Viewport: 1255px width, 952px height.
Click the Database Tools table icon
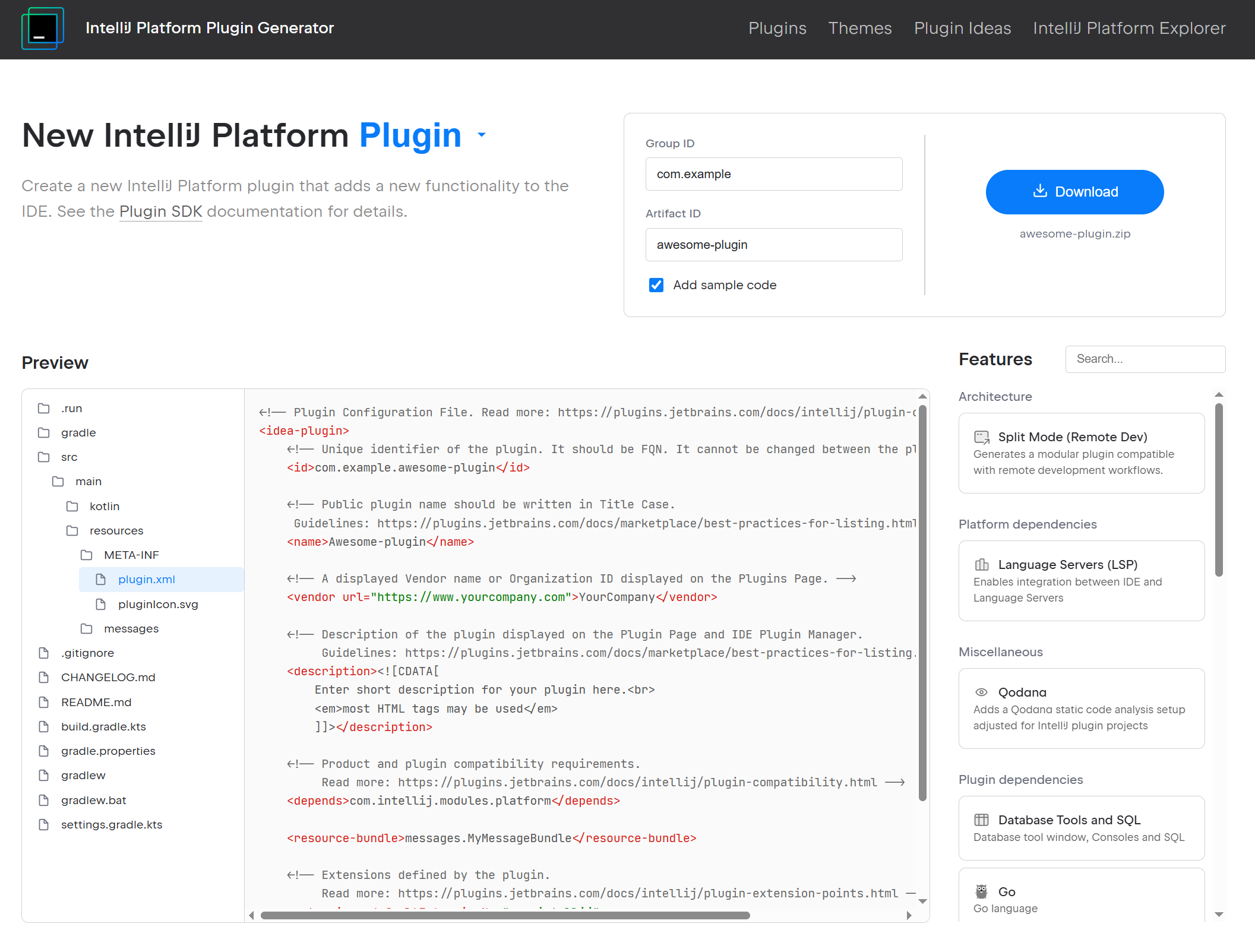click(x=982, y=820)
